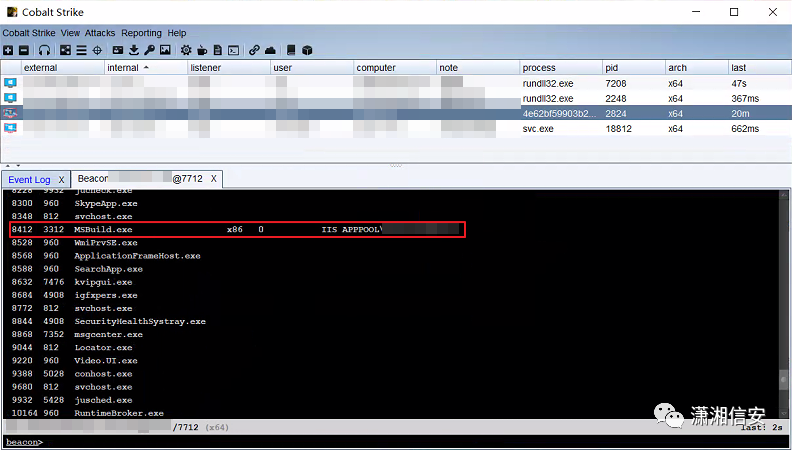The width and height of the screenshot is (792, 451).
Task: Select the pid 18812 cell
Action: tap(634, 129)
